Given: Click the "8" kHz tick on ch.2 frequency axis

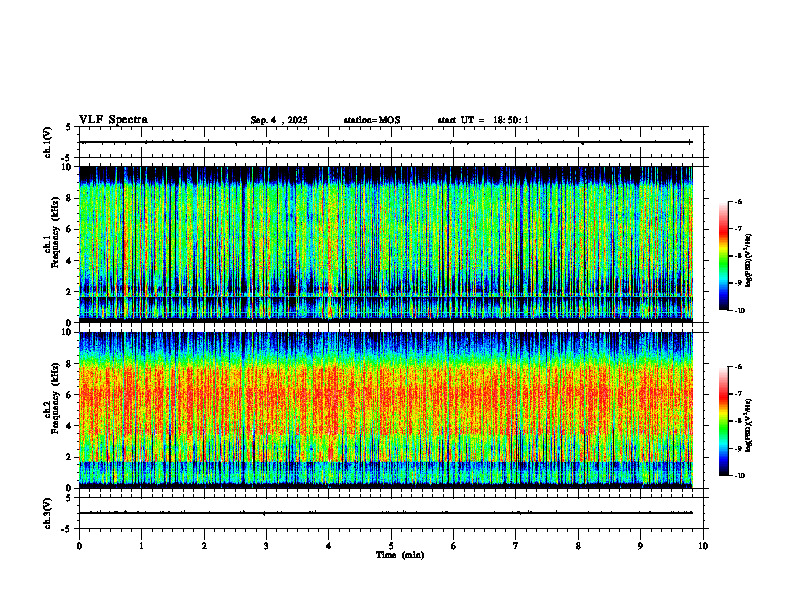Looking at the screenshot, I should click(70, 364).
